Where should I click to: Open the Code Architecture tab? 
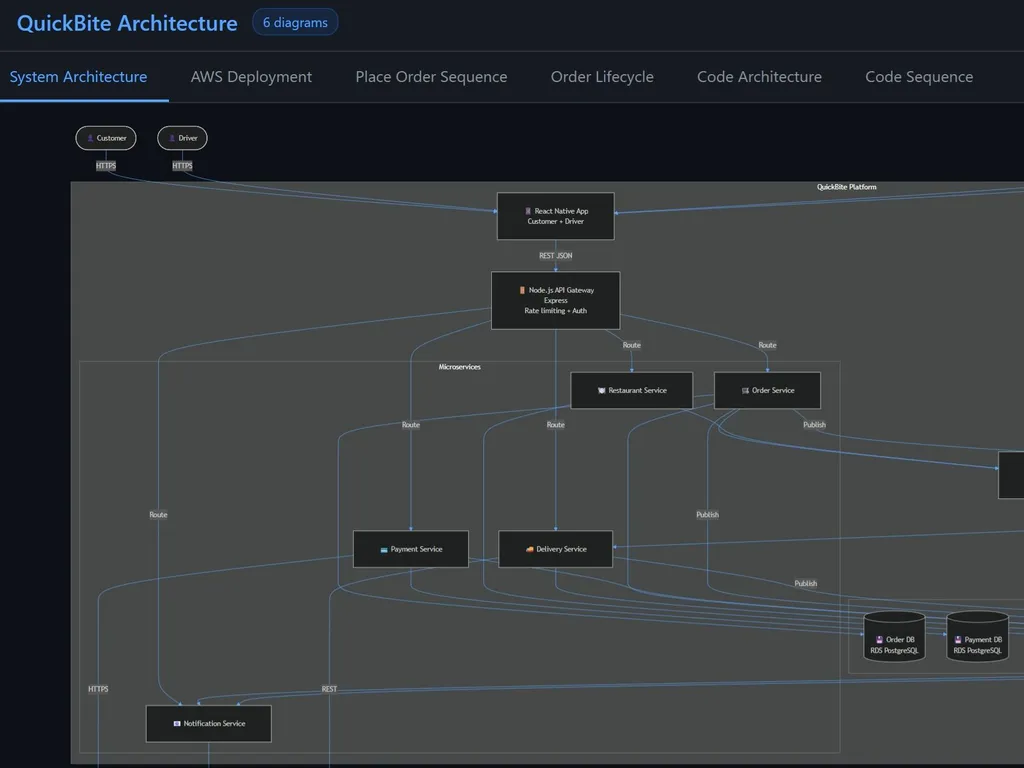pos(760,77)
